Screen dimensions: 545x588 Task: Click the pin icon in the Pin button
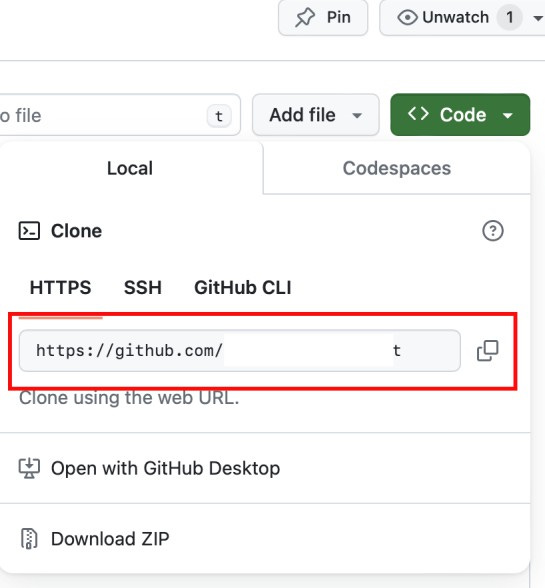pos(304,17)
